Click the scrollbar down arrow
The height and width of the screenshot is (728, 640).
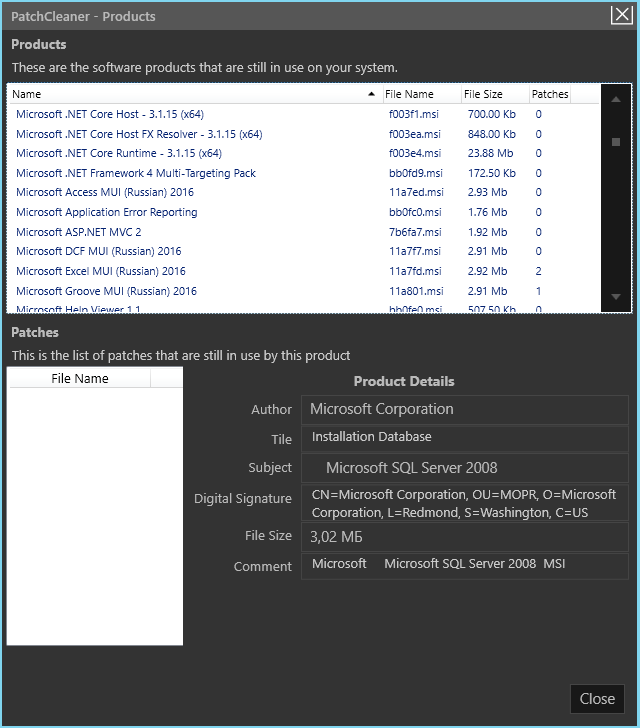tap(616, 297)
